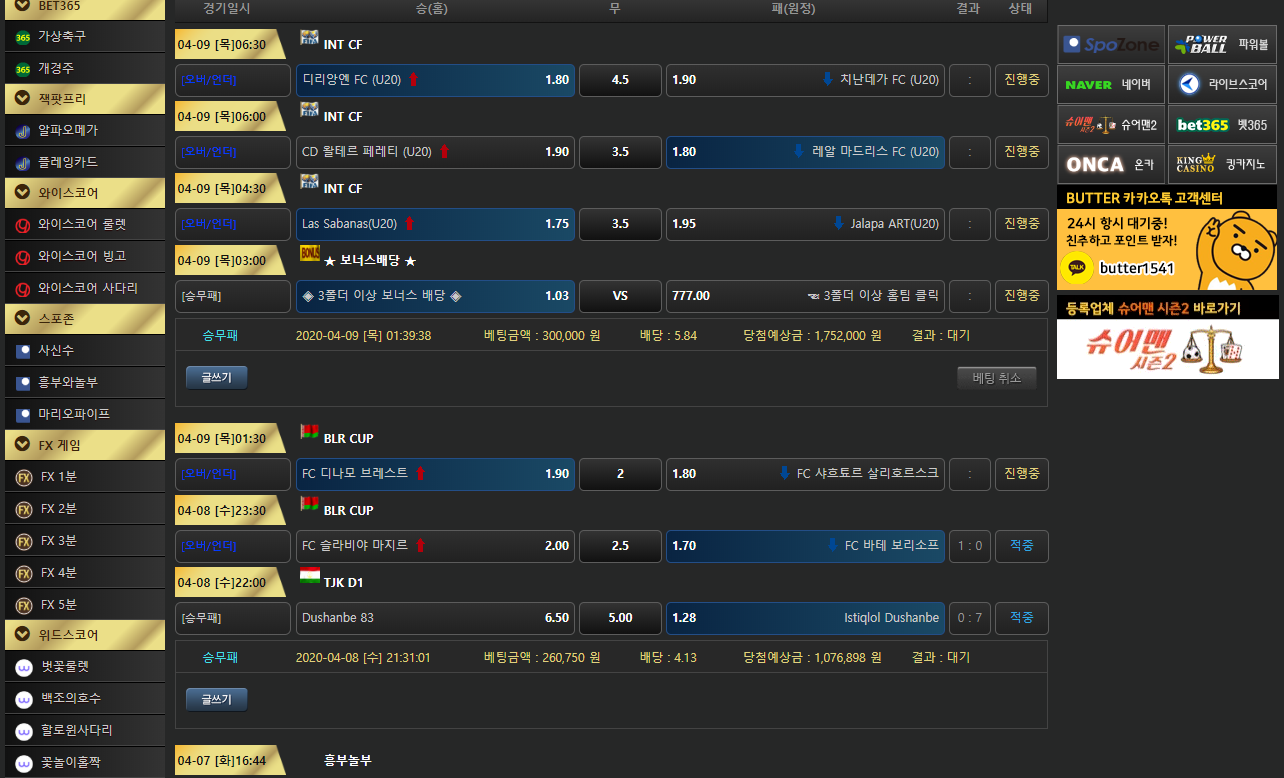
Task: Collapse the FX 게임 sidebar section
Action: 23,445
